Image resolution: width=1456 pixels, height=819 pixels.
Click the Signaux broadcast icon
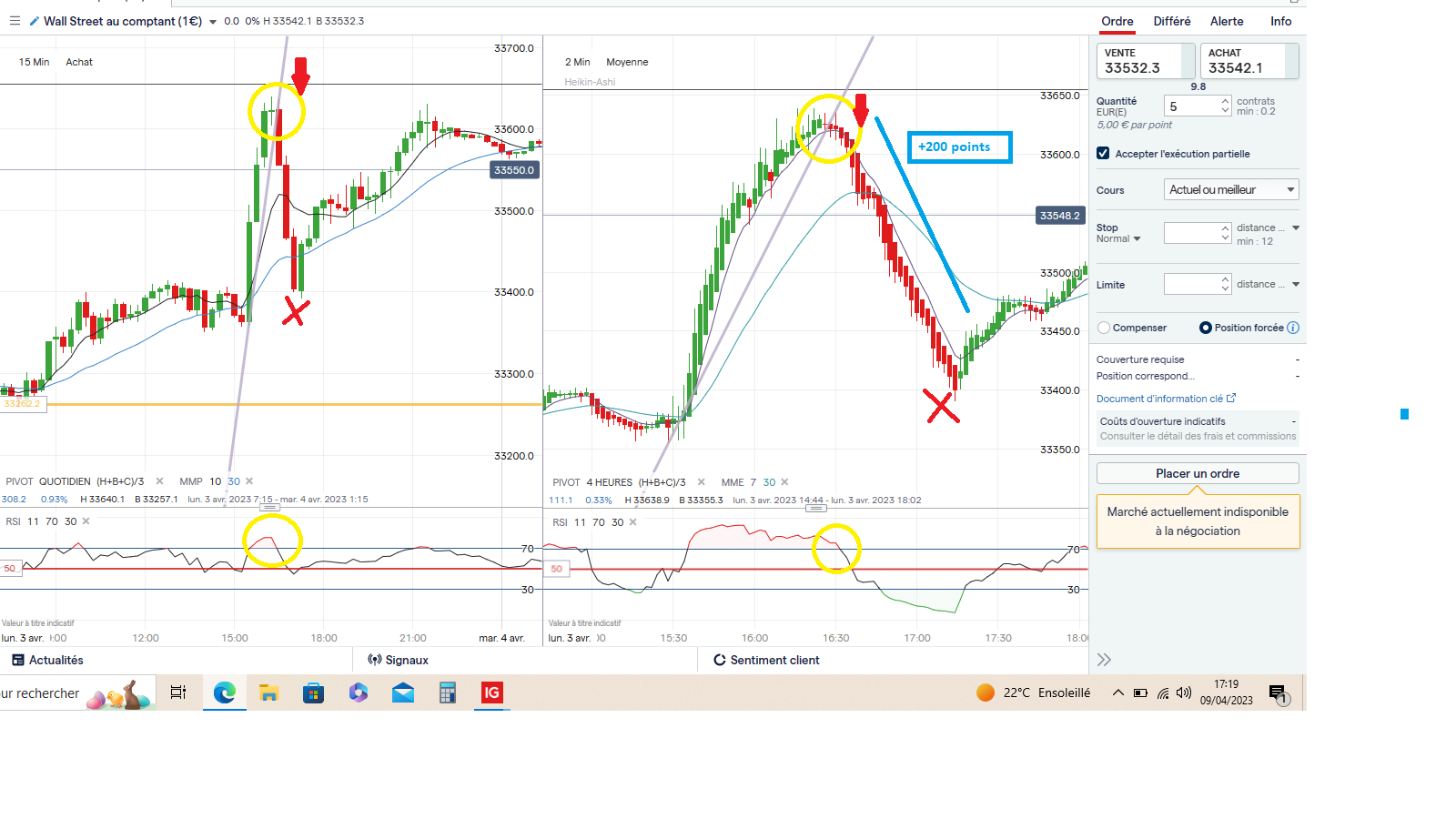pos(374,660)
